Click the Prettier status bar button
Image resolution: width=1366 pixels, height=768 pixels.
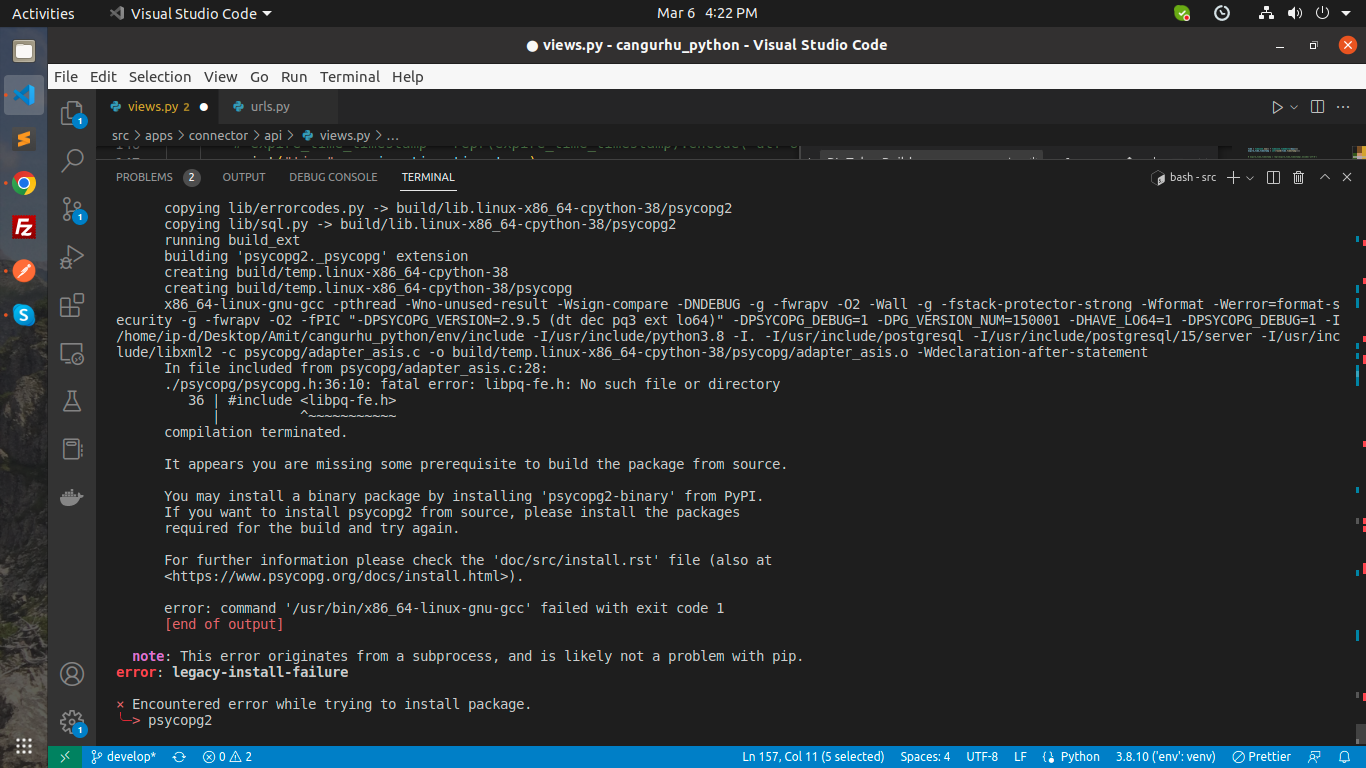tap(1261, 757)
